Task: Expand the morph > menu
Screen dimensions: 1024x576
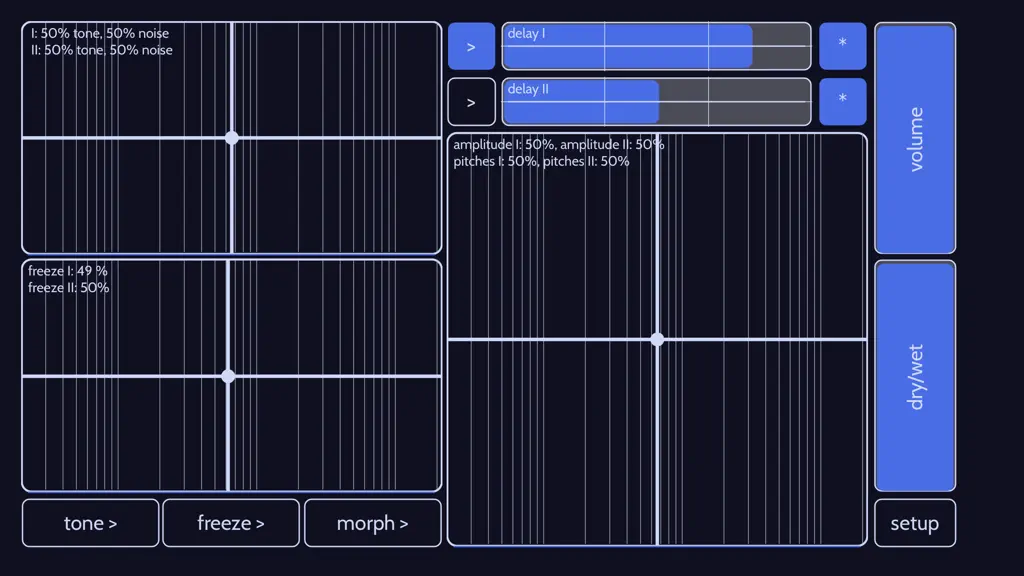Action: [x=373, y=523]
